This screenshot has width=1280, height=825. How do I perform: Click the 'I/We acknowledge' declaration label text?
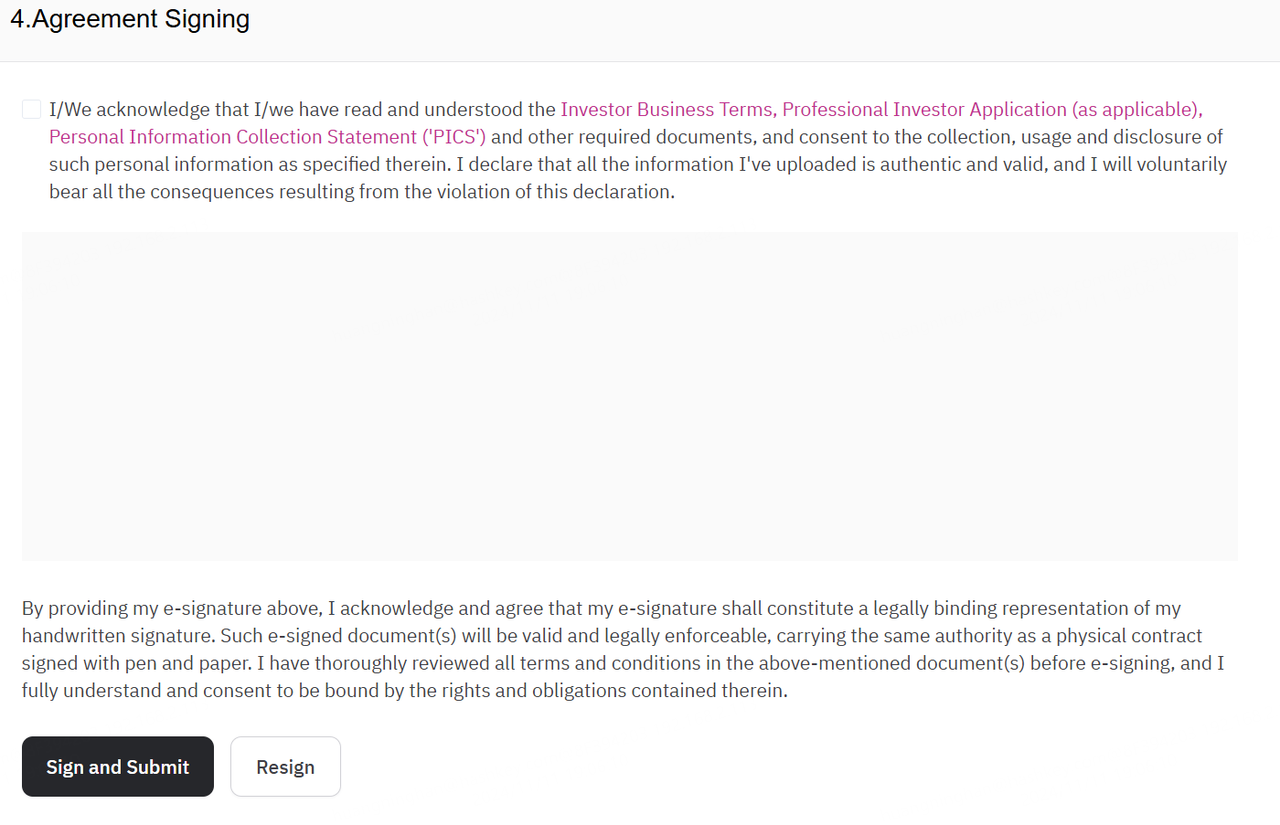click(129, 109)
